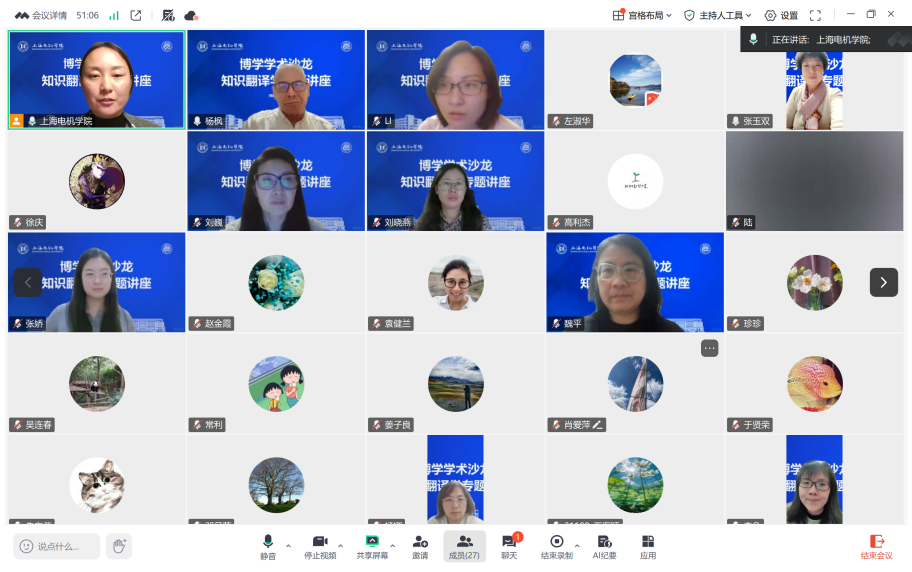This screenshot has width=912, height=572.
Task: Open the 宫格布局 layout dropdown
Action: click(x=642, y=15)
